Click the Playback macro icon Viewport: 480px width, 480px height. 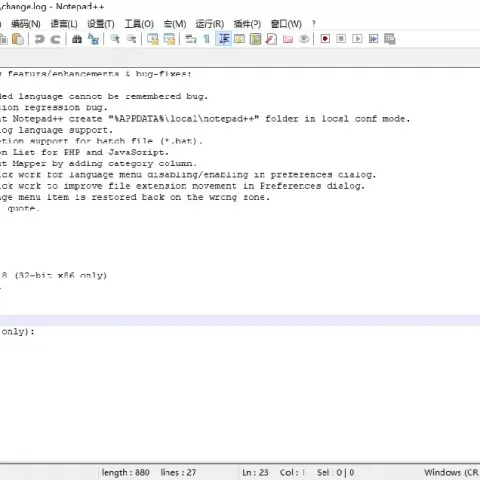point(357,39)
